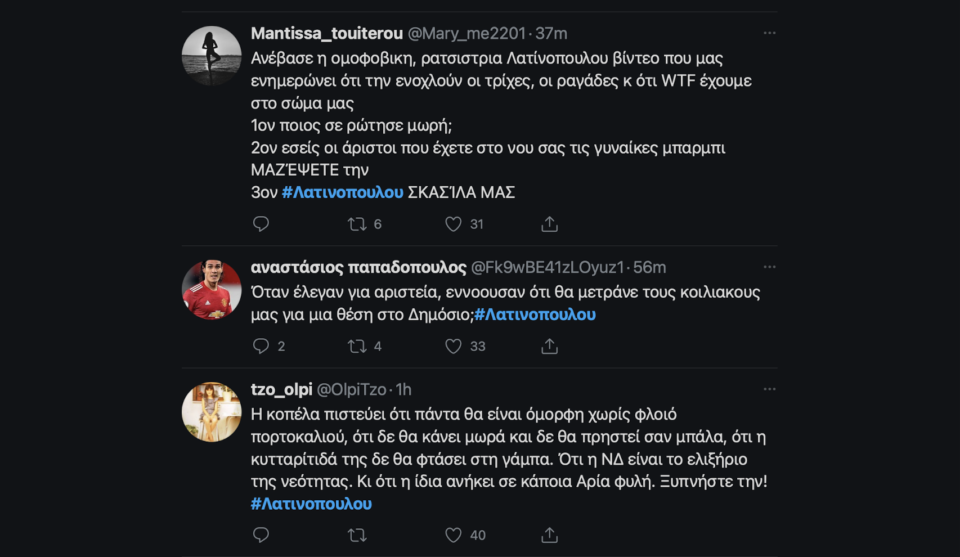The width and height of the screenshot is (960, 557).
Task: Share αναστάσιος παπαδόπουλος's tweet
Action: point(549,346)
